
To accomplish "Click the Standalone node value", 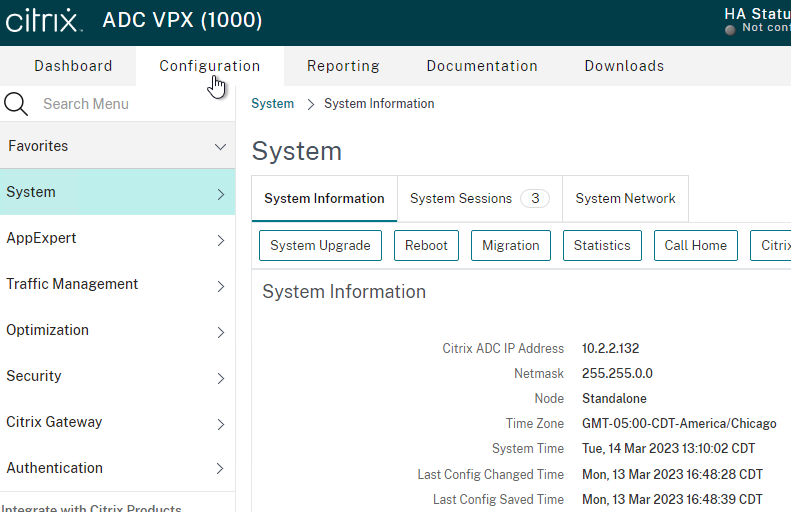I will [x=614, y=399].
